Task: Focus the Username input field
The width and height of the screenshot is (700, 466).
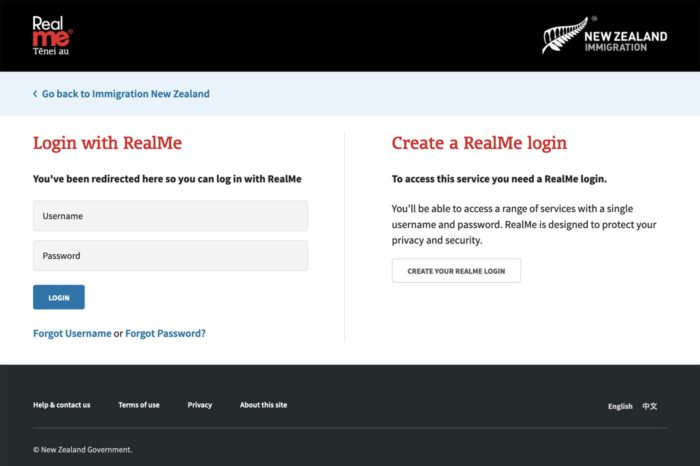Action: click(170, 216)
